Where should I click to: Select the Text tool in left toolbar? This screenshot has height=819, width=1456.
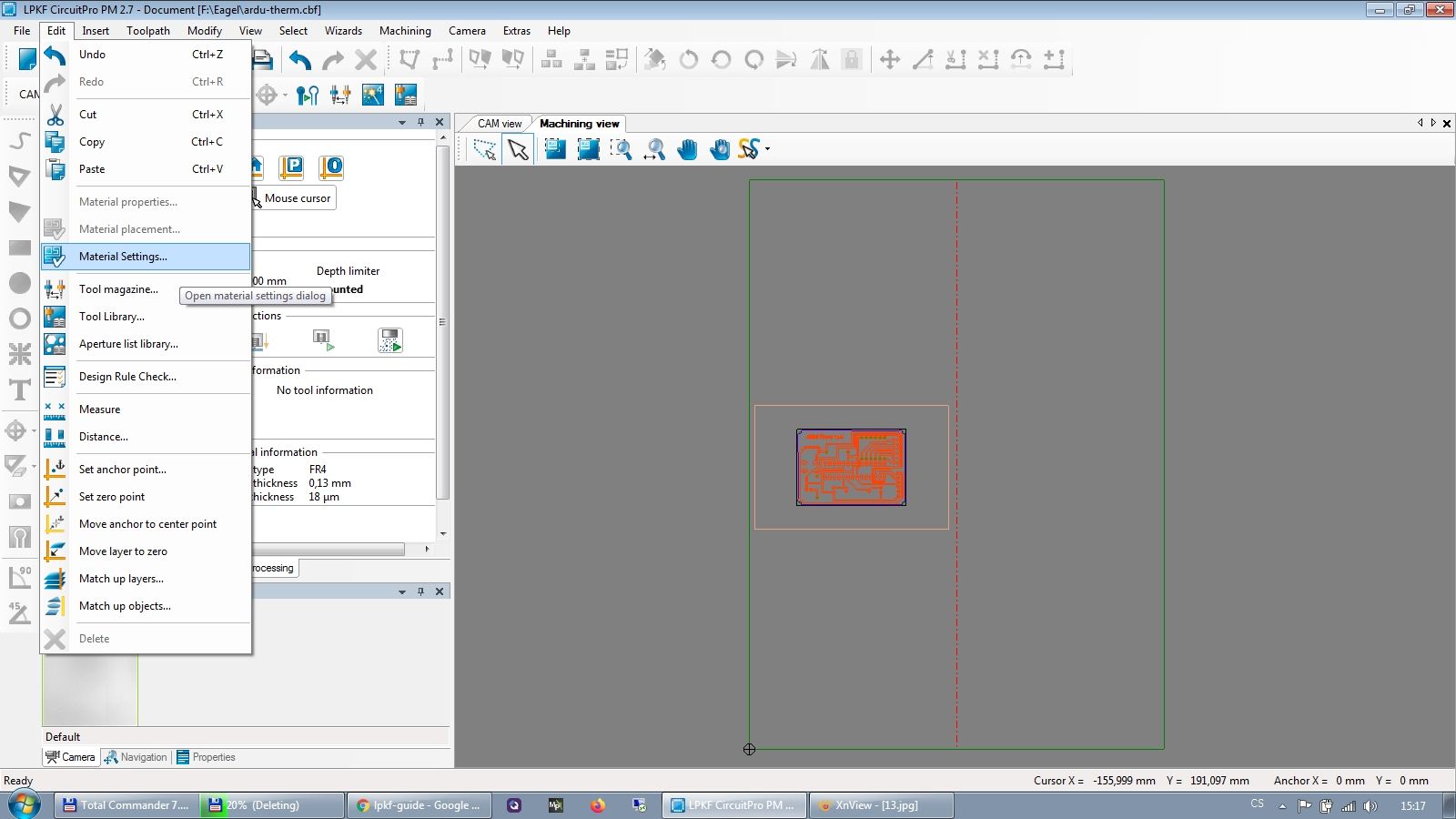[x=20, y=390]
